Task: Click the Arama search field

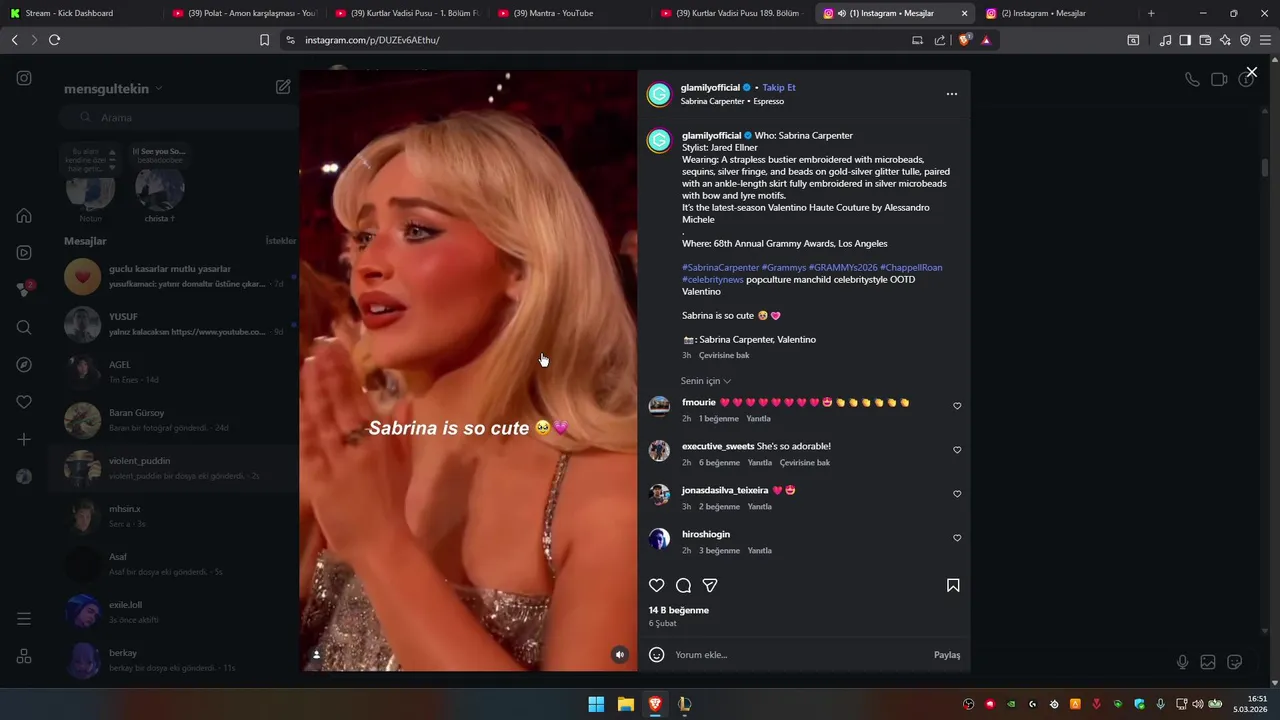Action: click(x=180, y=117)
